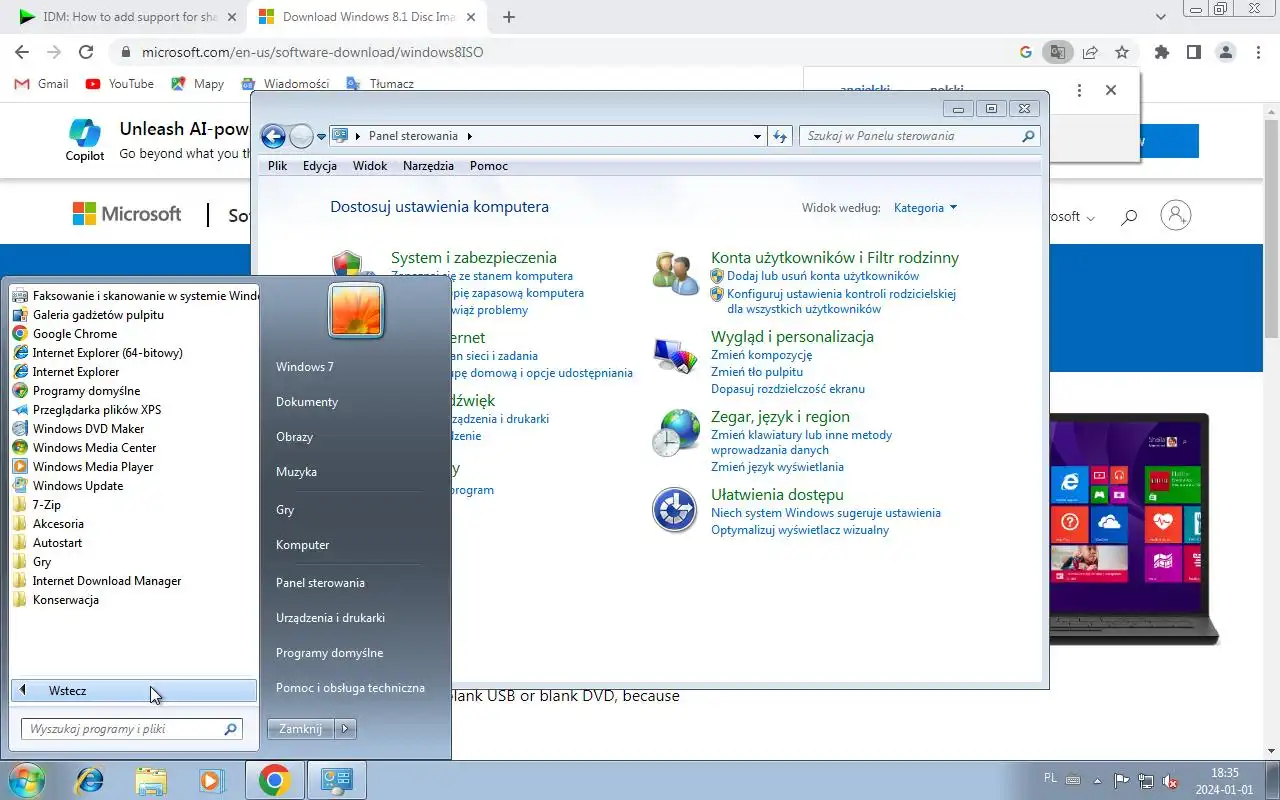Open Control Panel address history dropdown
Image resolution: width=1280 pixels, height=800 pixels.
pos(757,136)
